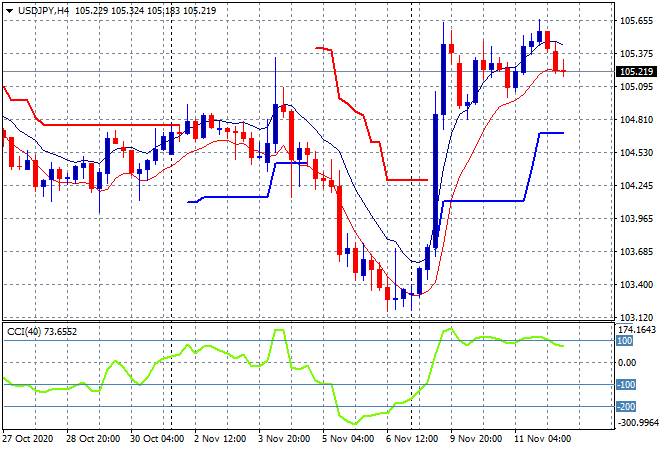Click the 2 Nov 12:00 time label
Screen dimensions: 660x450
[x=220, y=439]
